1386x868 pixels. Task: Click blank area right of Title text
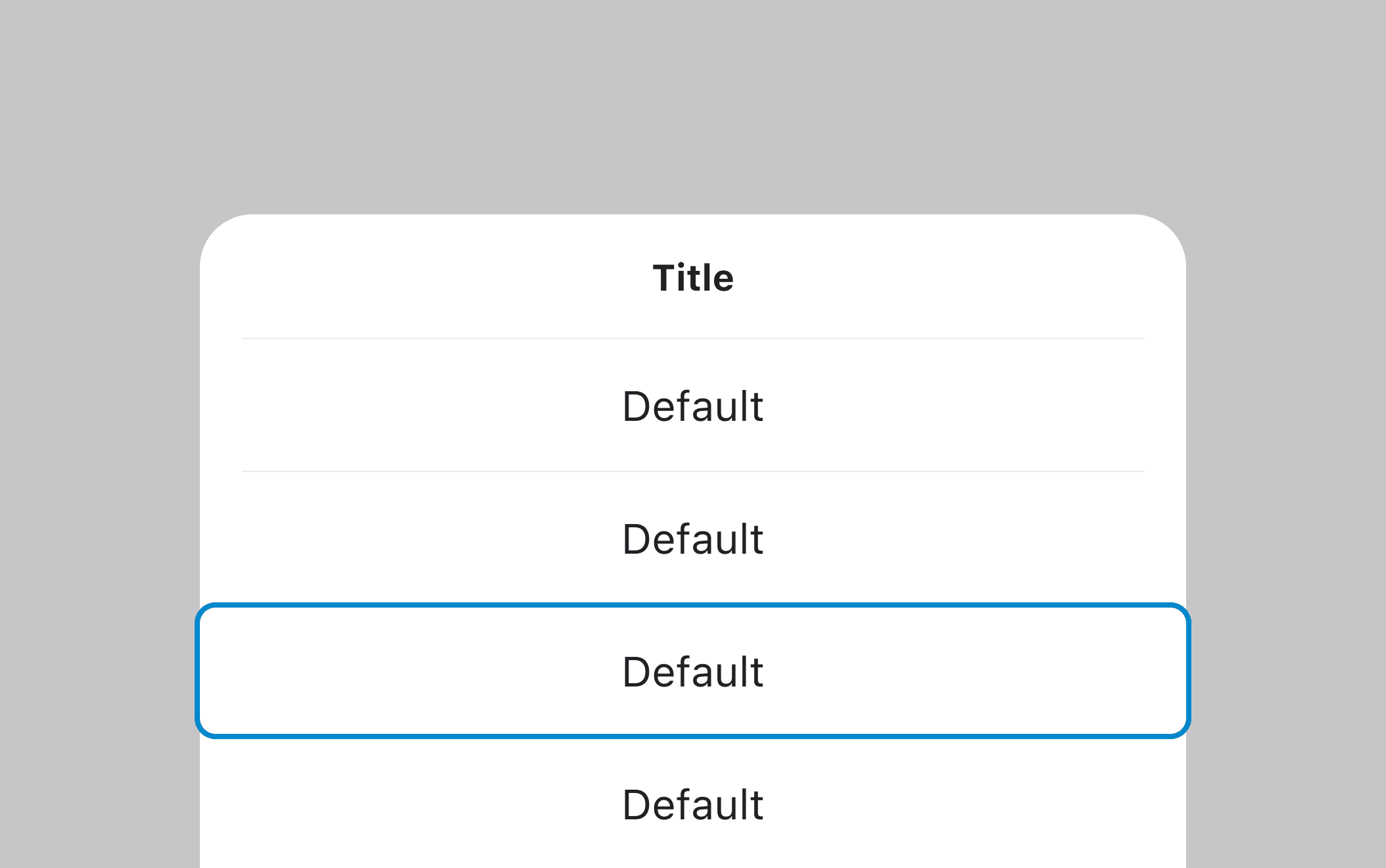(x=953, y=277)
